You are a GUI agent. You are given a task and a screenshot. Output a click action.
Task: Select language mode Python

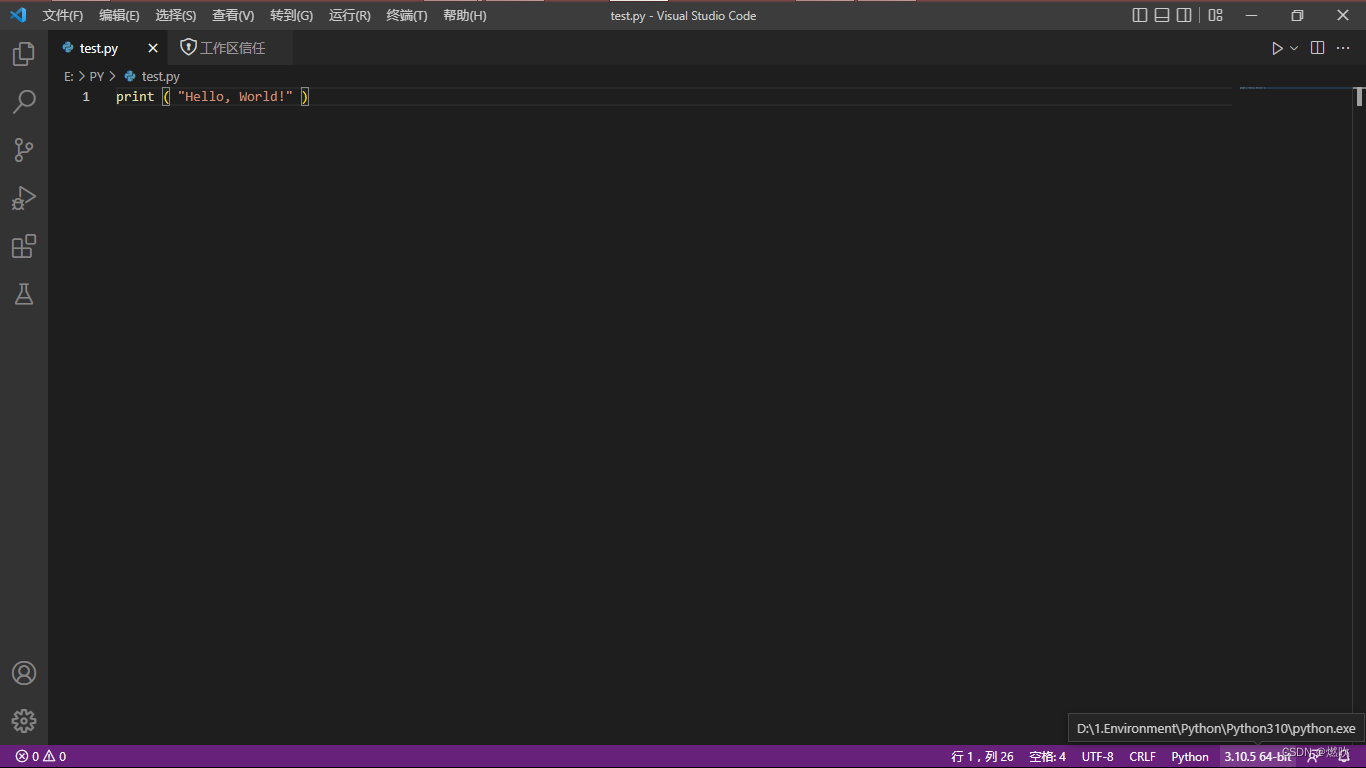(1190, 757)
